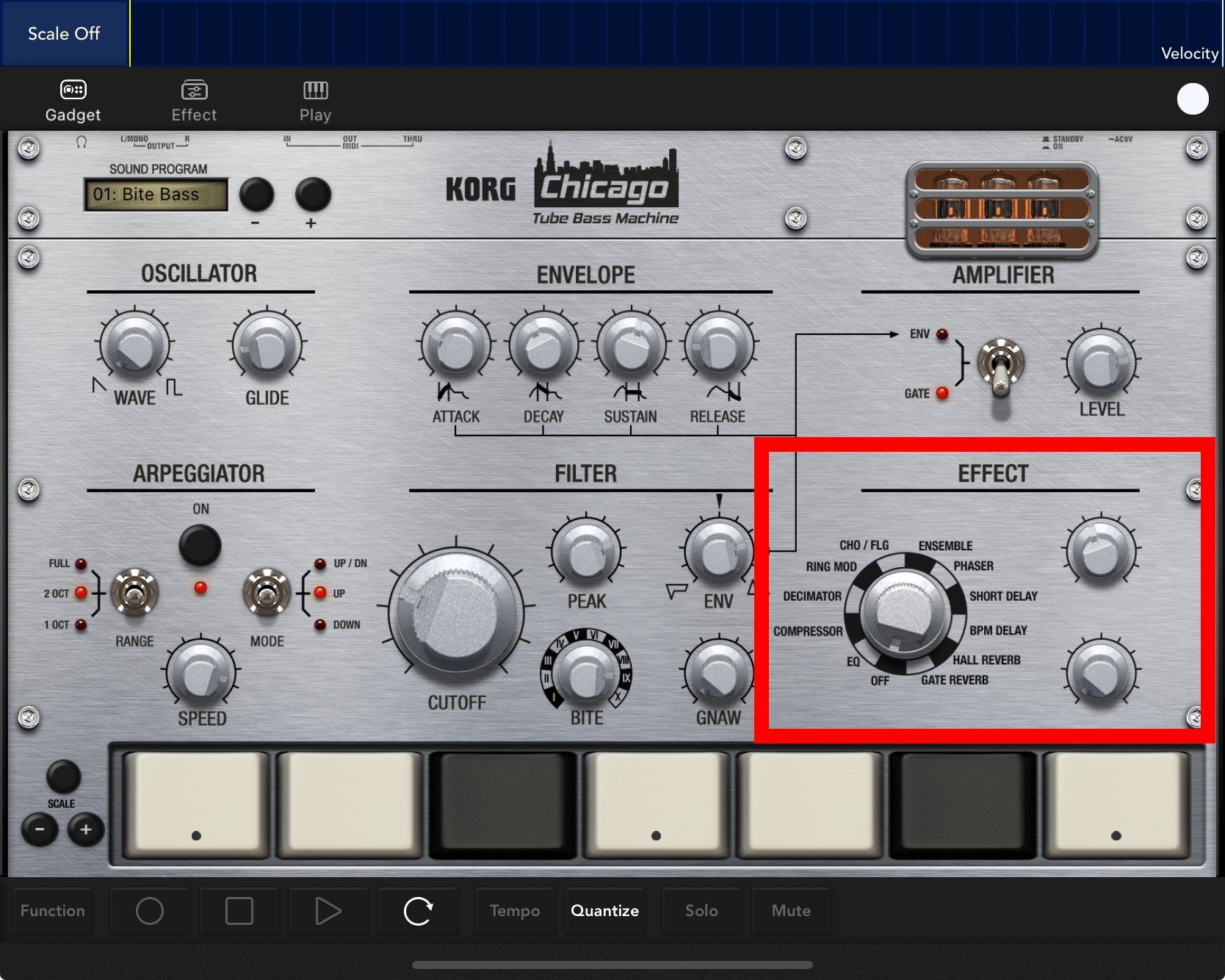Toggle the arpeggiator ON button
This screenshot has height=980, width=1225.
(x=200, y=546)
